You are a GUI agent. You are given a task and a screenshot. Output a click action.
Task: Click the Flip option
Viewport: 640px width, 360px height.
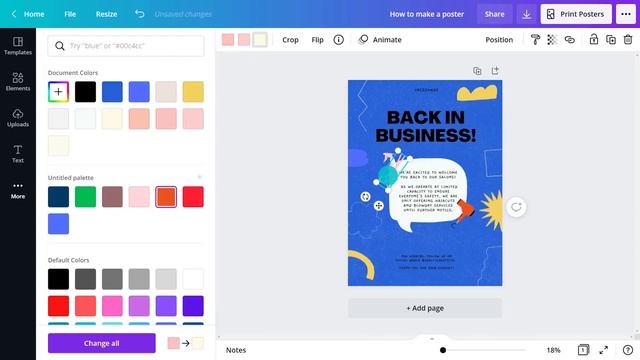[318, 40]
